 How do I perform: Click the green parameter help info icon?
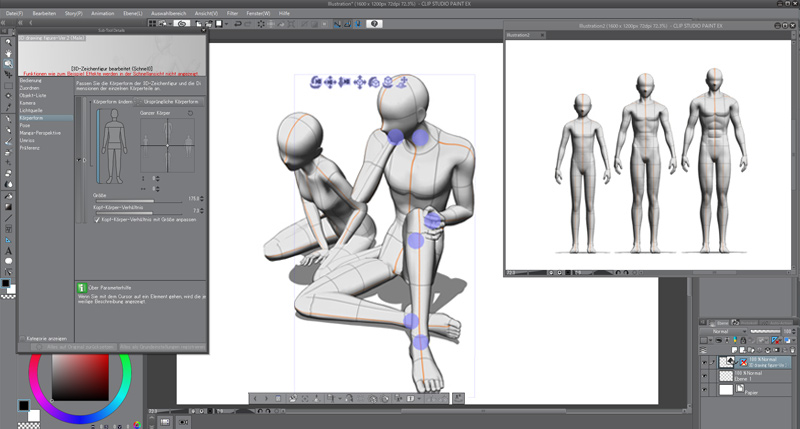click(x=82, y=289)
